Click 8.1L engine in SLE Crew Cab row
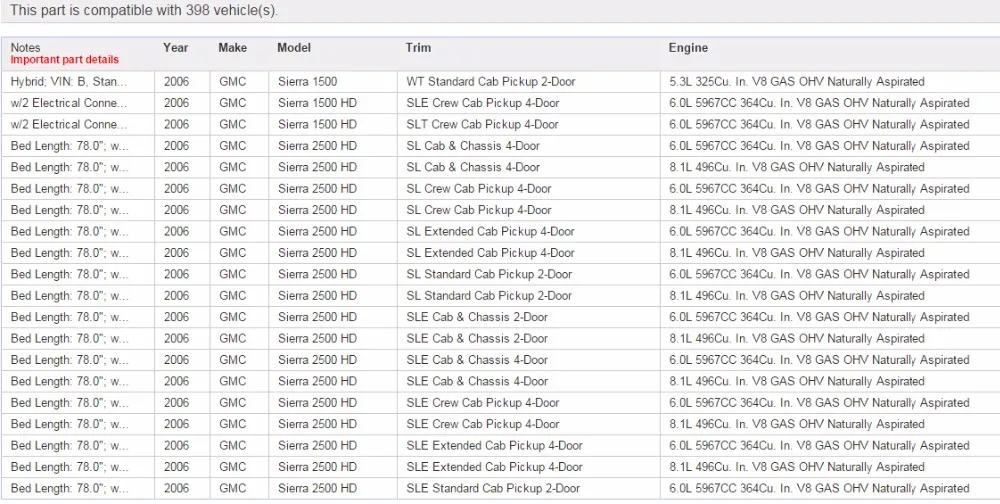This screenshot has width=1000, height=504. click(x=797, y=424)
